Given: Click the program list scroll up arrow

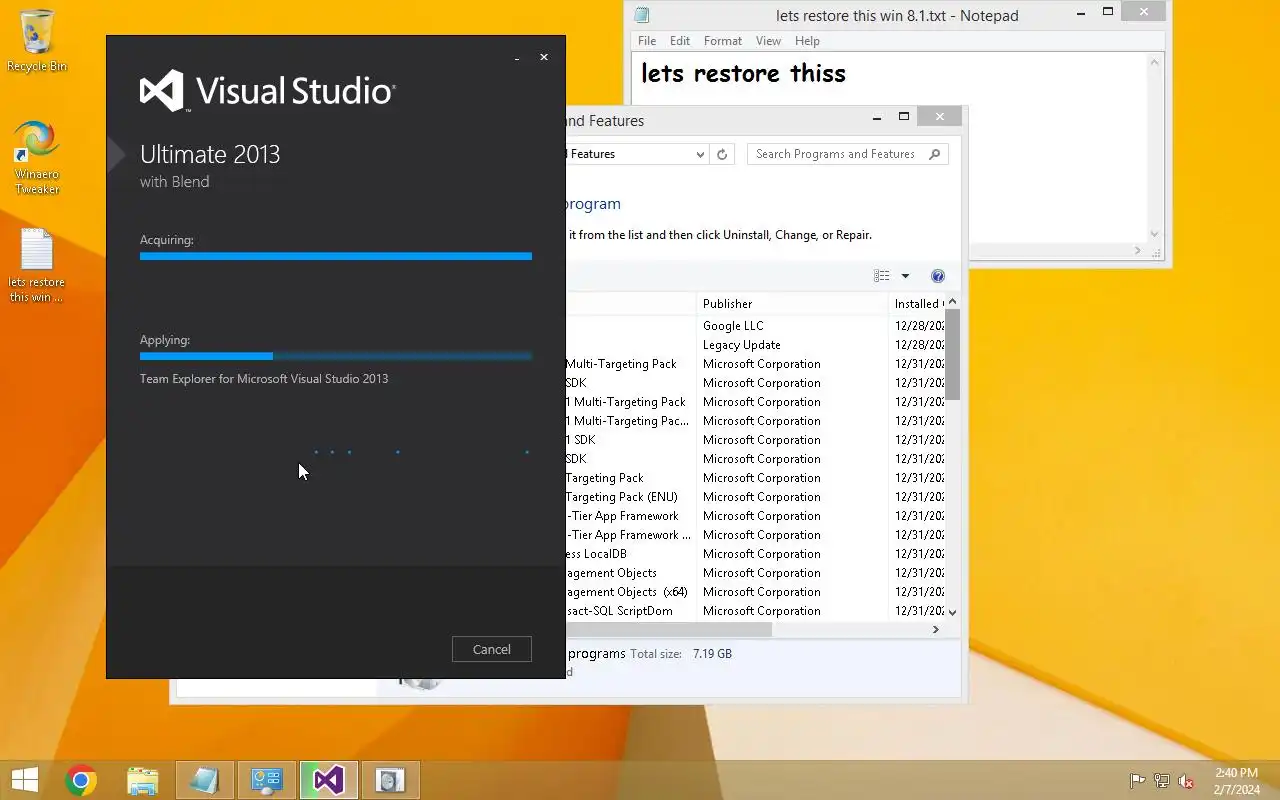Looking at the screenshot, I should 952,302.
